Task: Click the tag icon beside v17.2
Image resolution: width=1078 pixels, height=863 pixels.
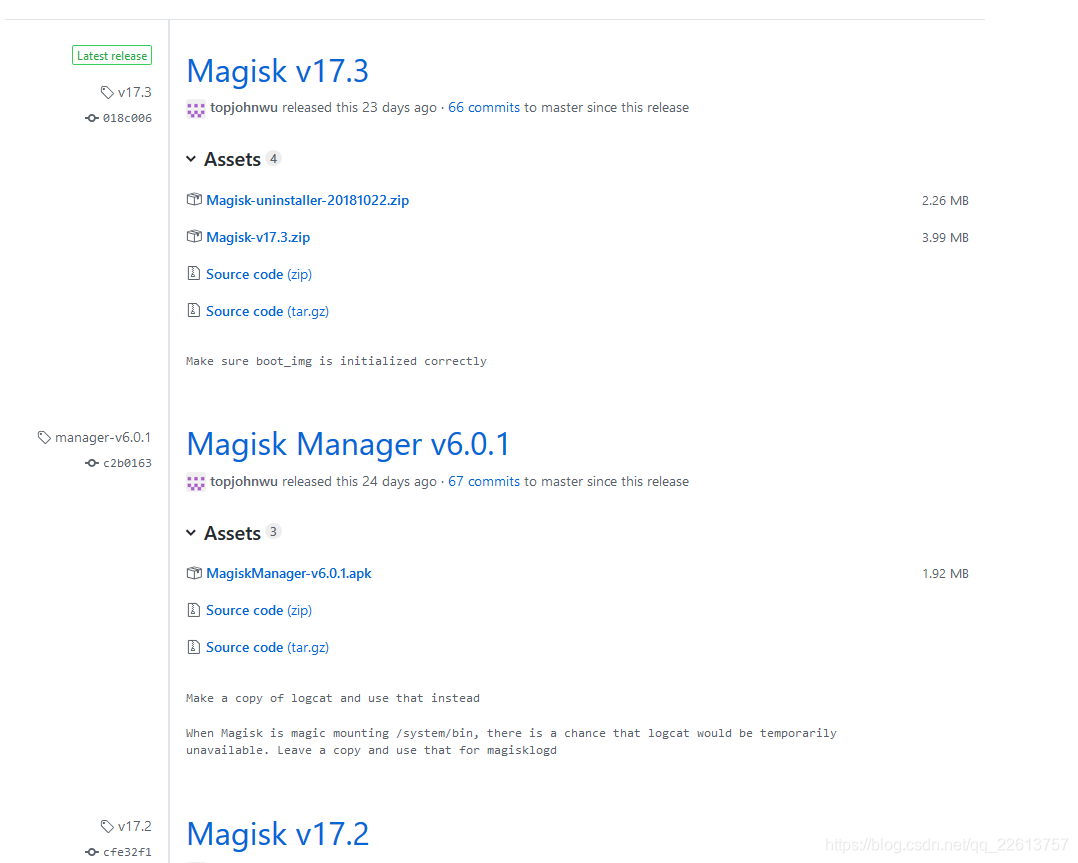Action: pyautogui.click(x=107, y=827)
